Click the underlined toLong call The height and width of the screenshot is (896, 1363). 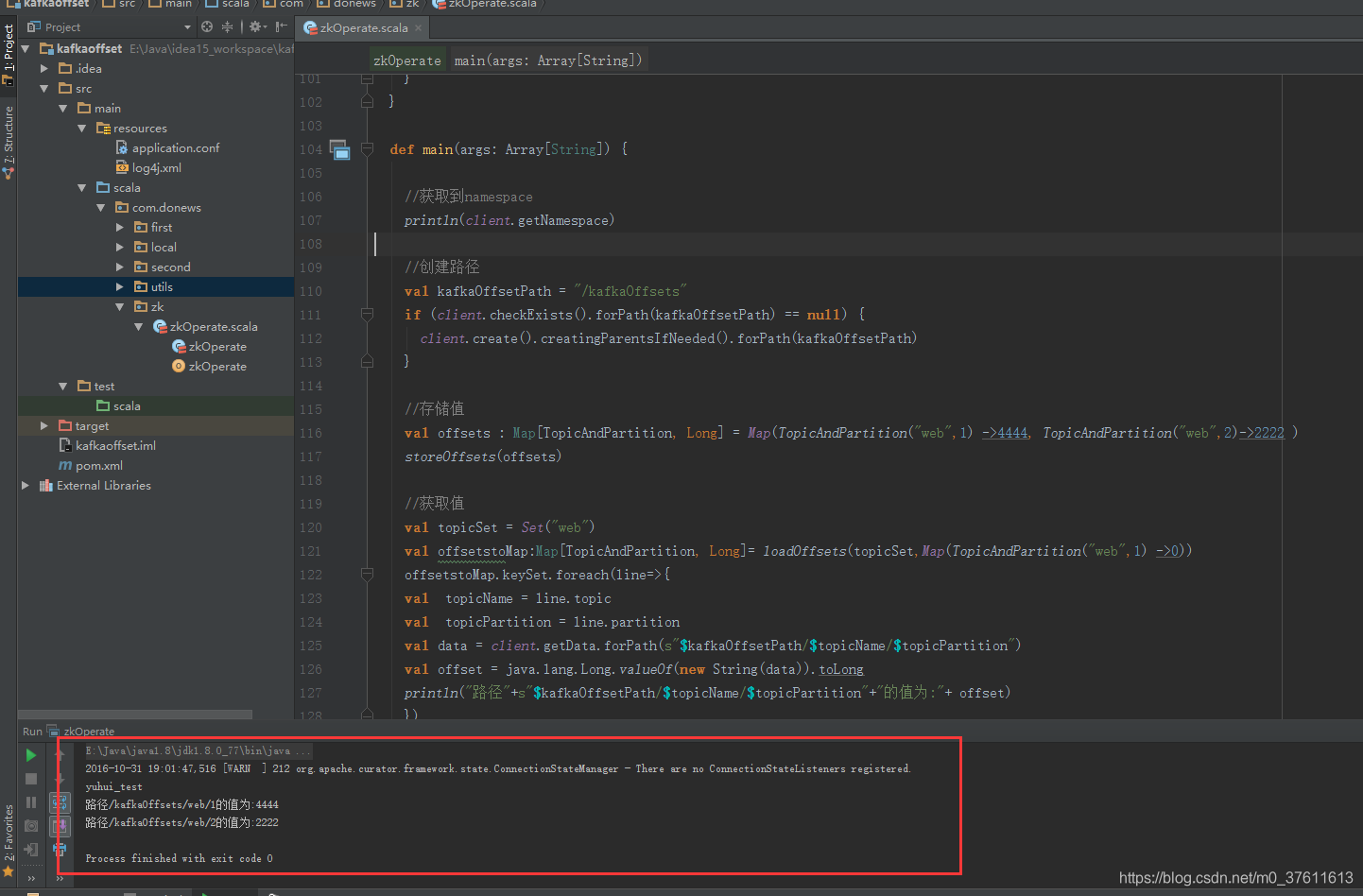click(841, 669)
